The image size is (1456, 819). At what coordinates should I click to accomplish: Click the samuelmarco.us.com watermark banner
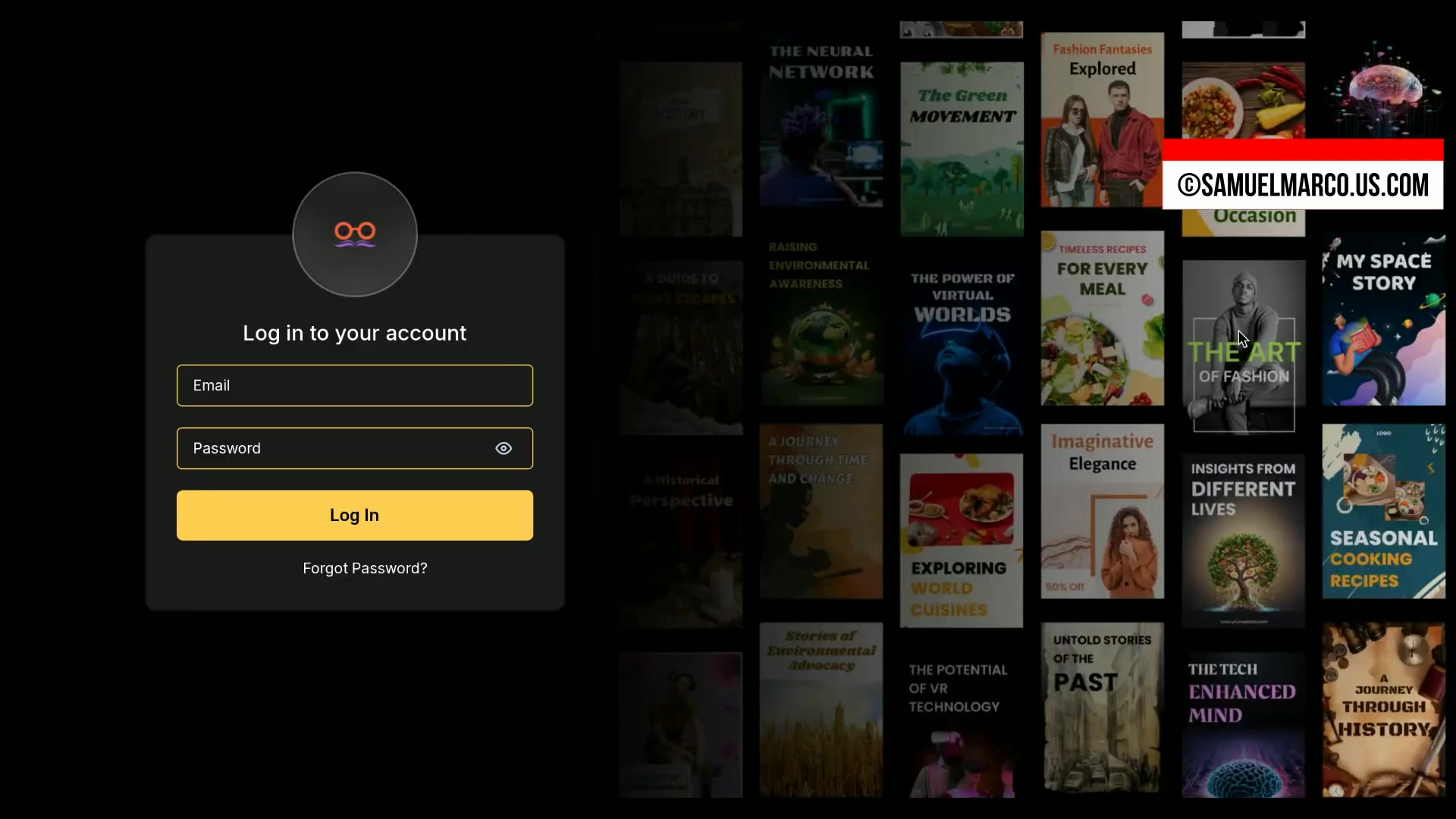pos(1303,174)
